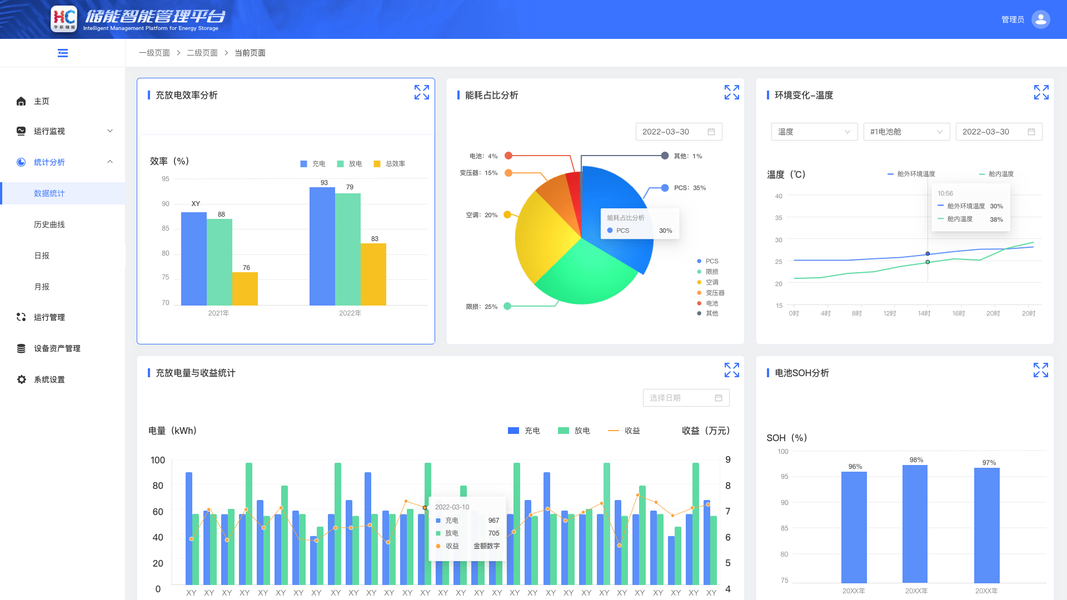Select 历史曲线 submenu item
The height and width of the screenshot is (600, 1067).
pyautogui.click(x=50, y=224)
